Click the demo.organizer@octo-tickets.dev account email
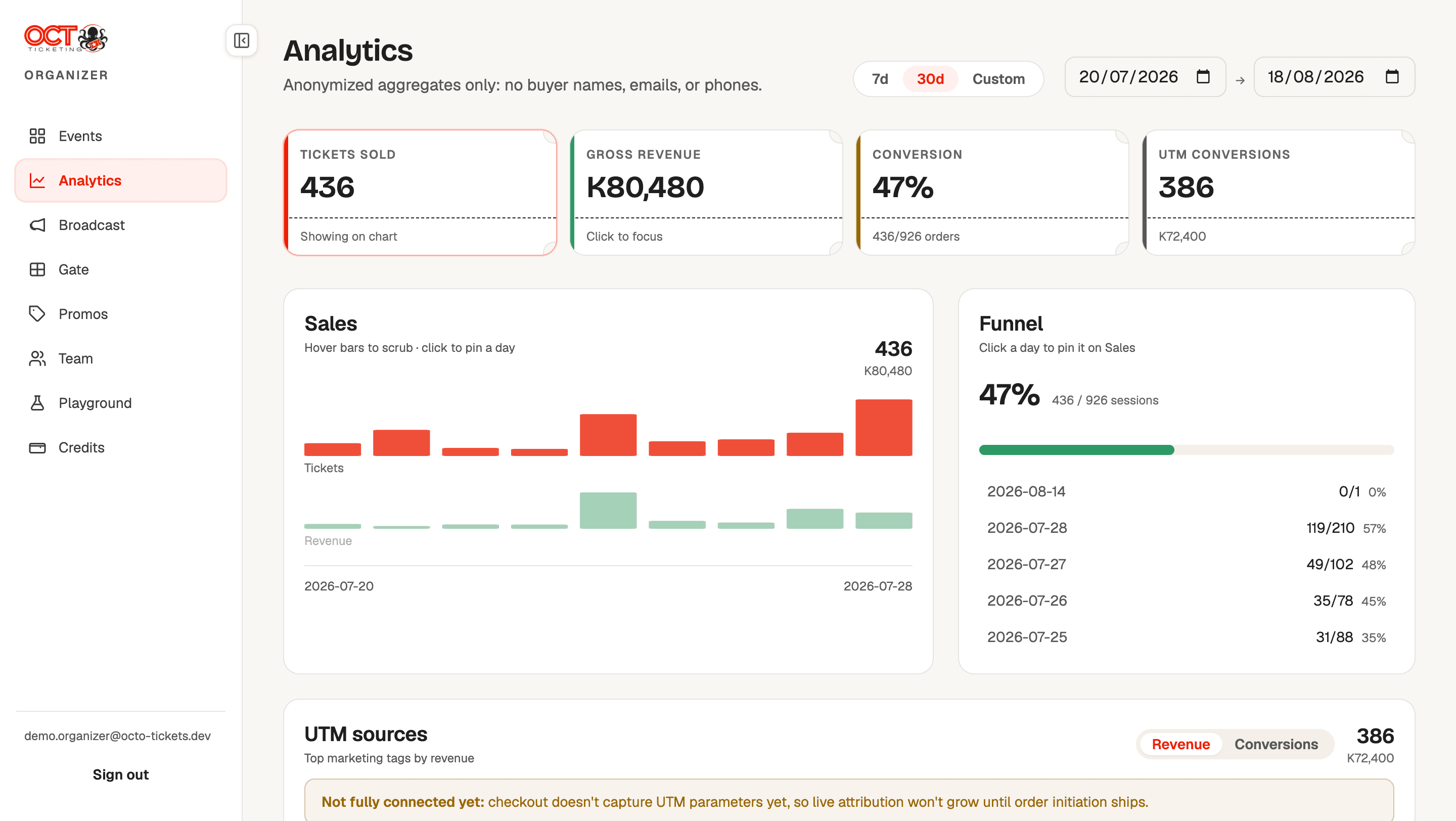1456x821 pixels. coord(117,736)
